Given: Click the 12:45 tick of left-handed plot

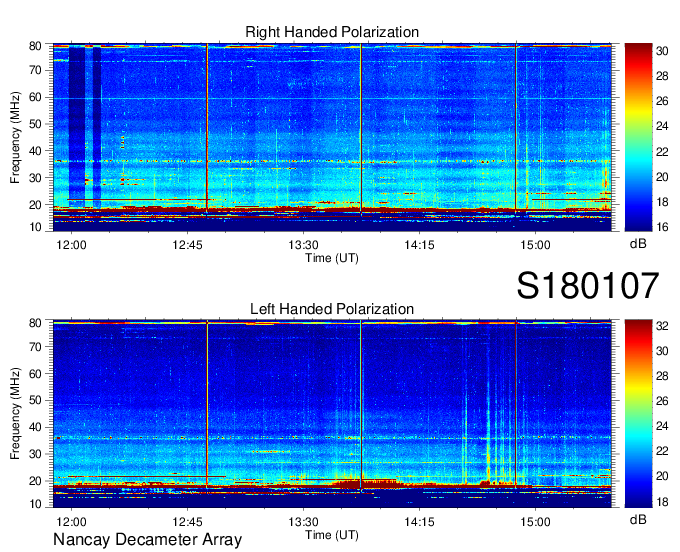Looking at the screenshot, I should tap(187, 522).
